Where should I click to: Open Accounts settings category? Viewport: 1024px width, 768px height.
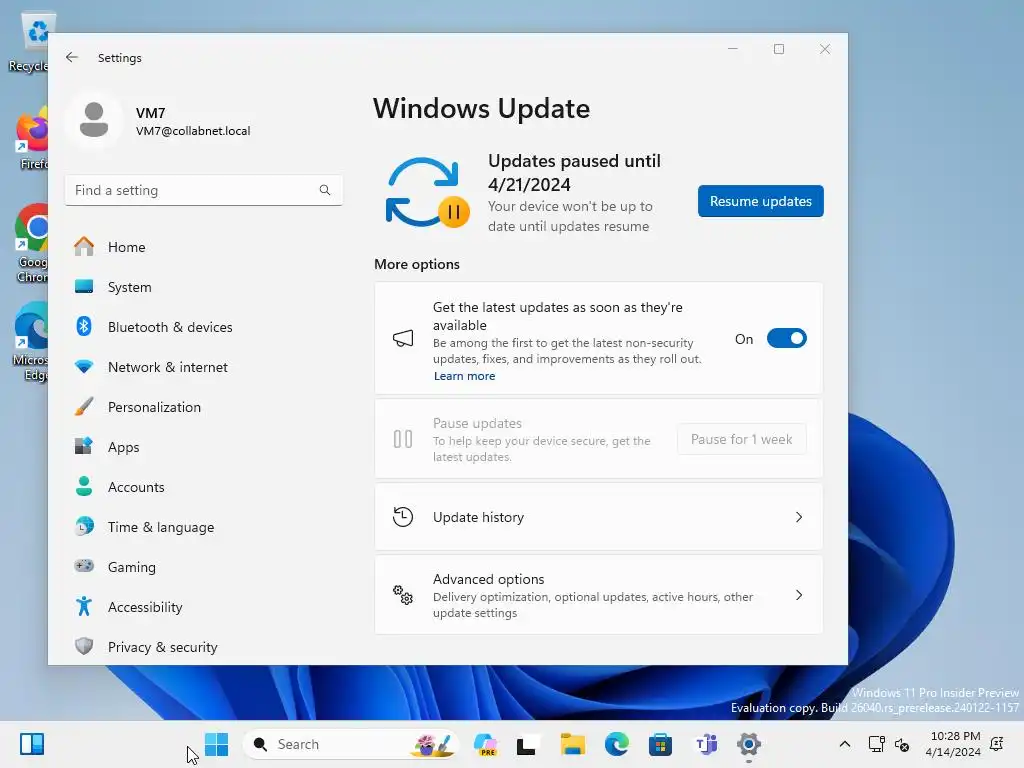(204, 487)
